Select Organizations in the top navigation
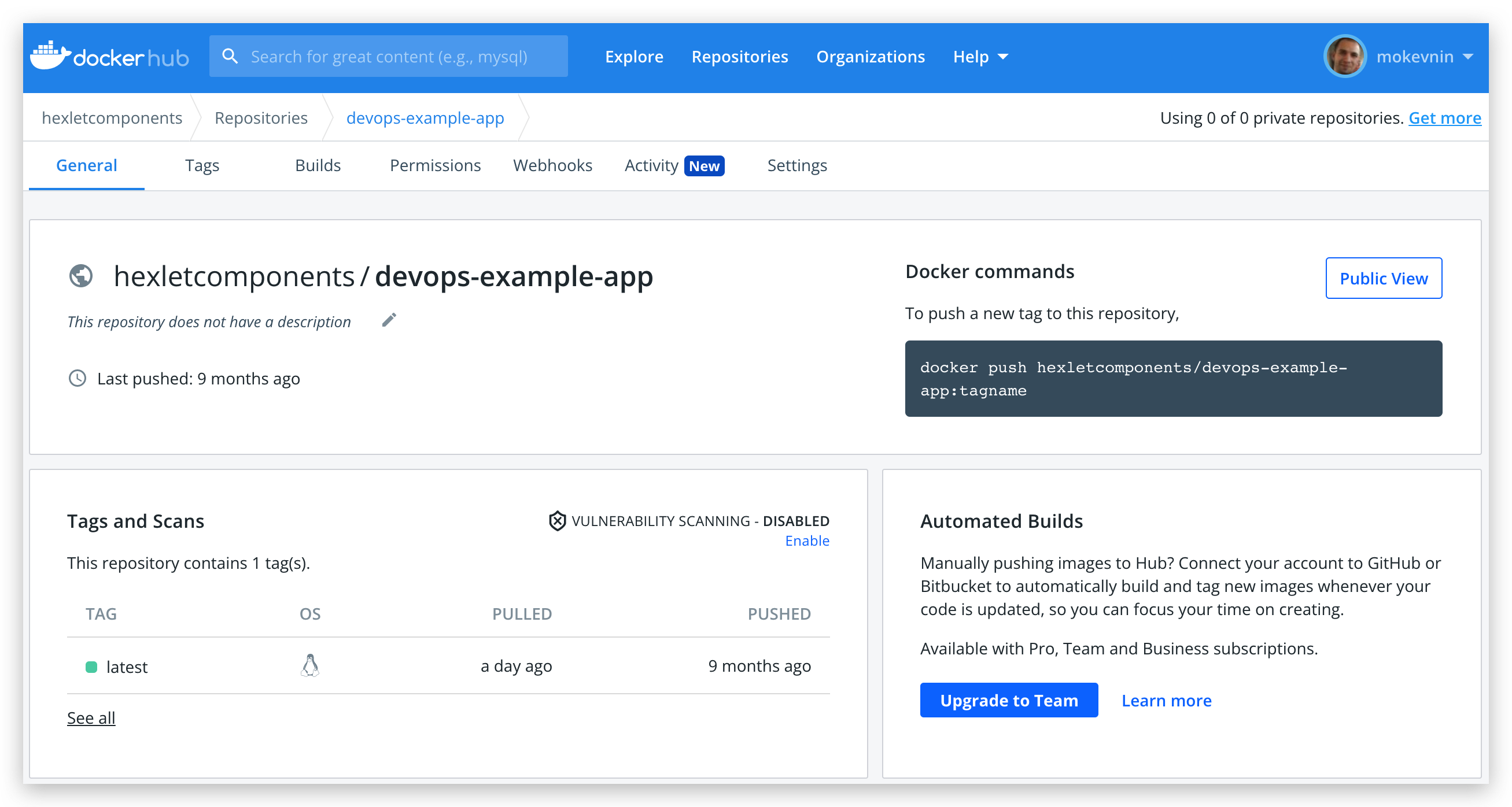The height and width of the screenshot is (807, 1512). [x=871, y=56]
